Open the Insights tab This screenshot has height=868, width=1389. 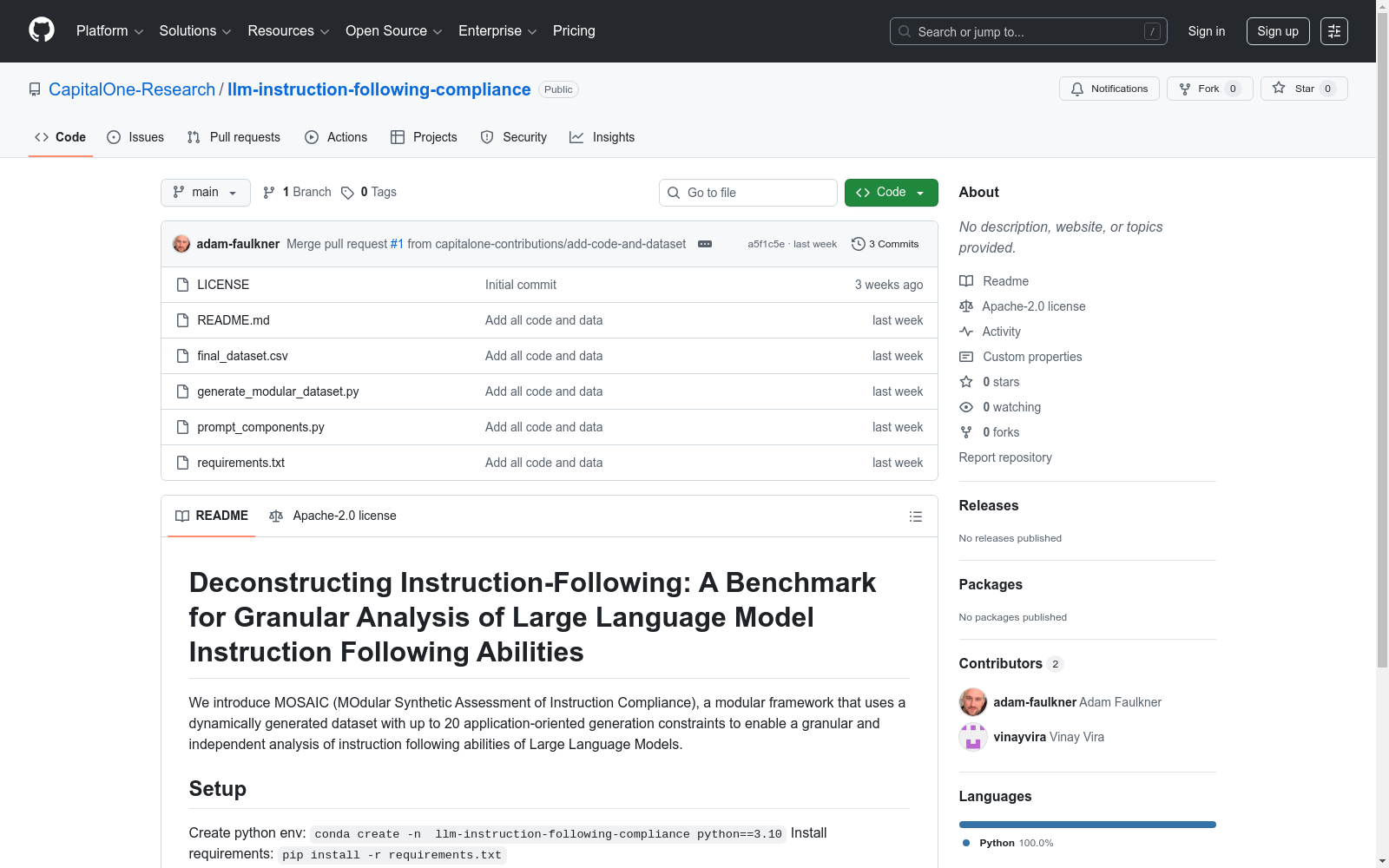tap(602, 137)
